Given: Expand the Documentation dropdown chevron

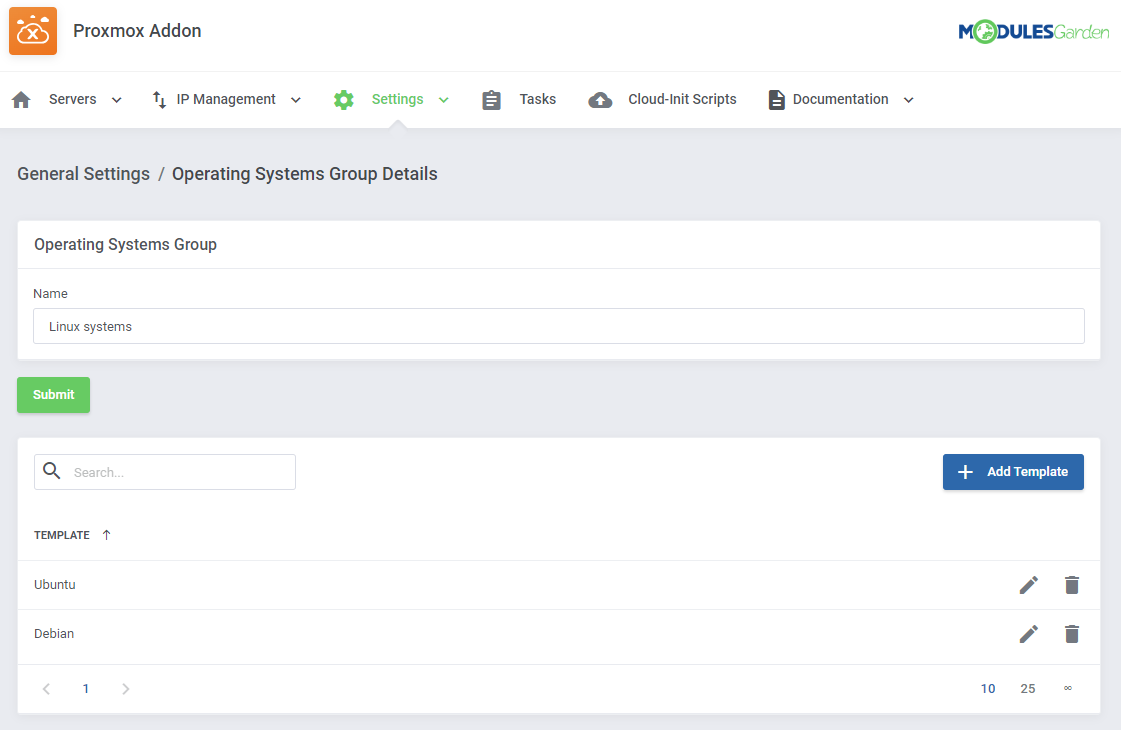Looking at the screenshot, I should click(x=909, y=100).
